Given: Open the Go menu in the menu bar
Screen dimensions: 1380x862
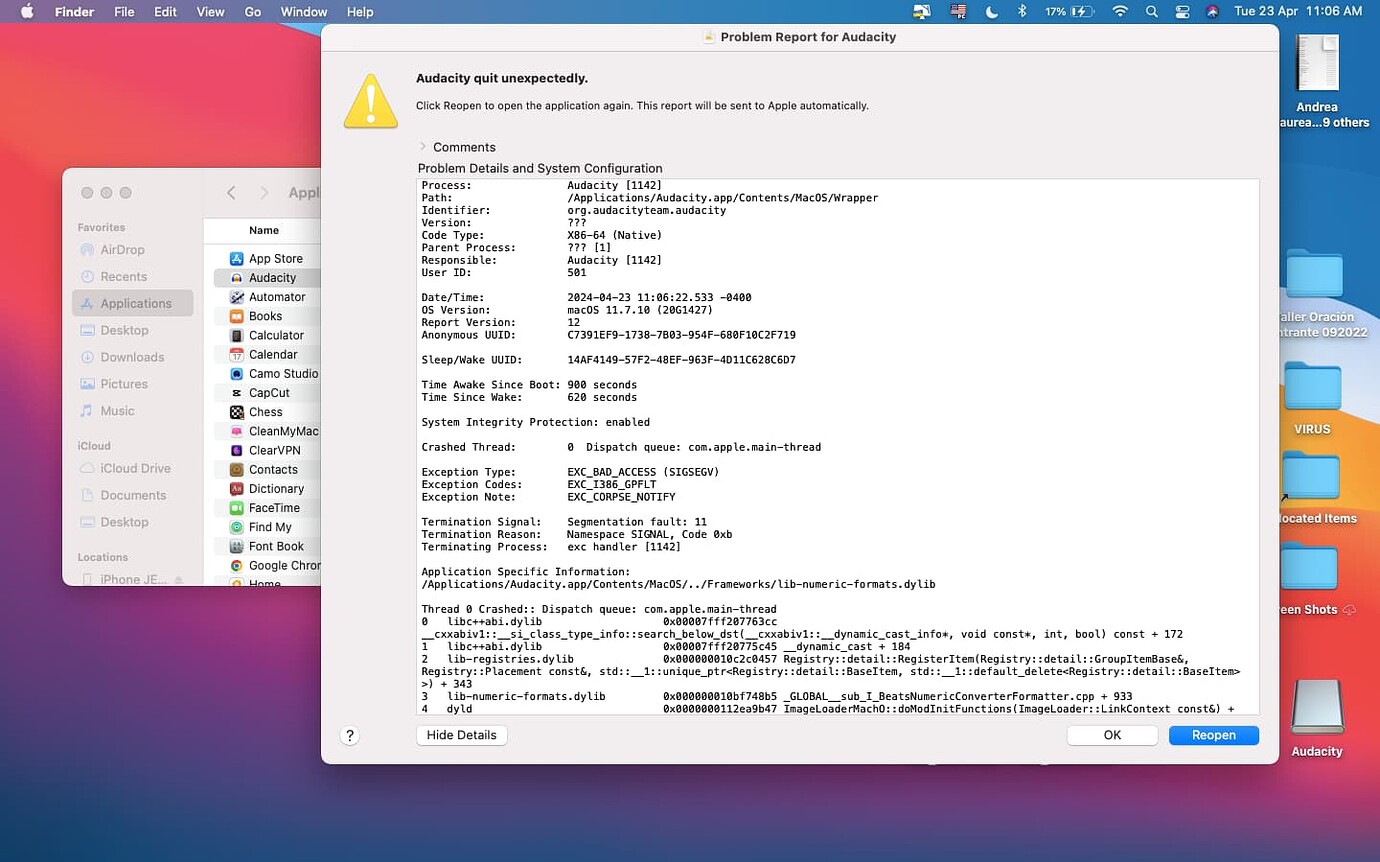Looking at the screenshot, I should pyautogui.click(x=252, y=12).
